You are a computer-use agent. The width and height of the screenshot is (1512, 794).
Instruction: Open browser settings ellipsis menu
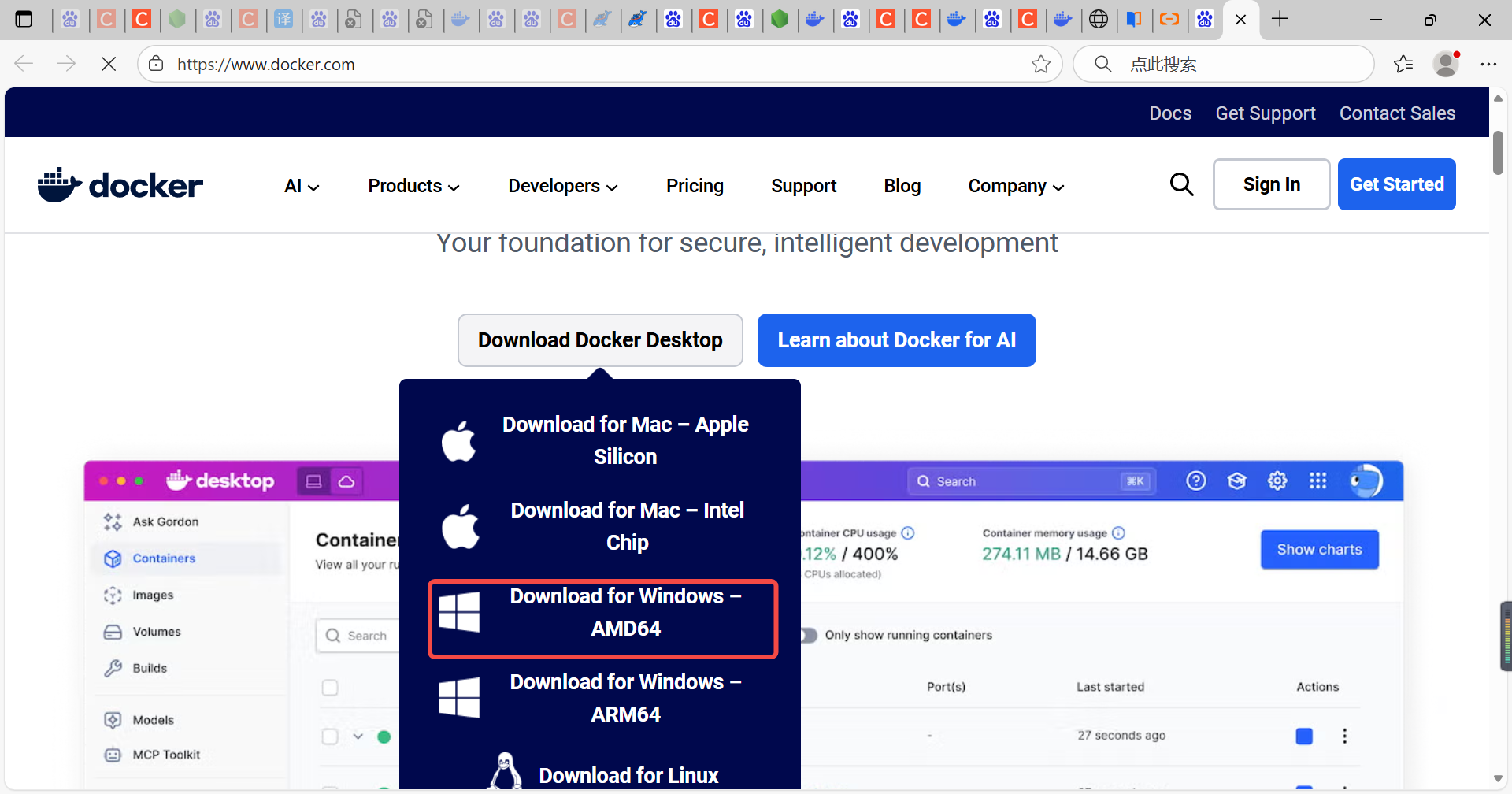tap(1488, 64)
